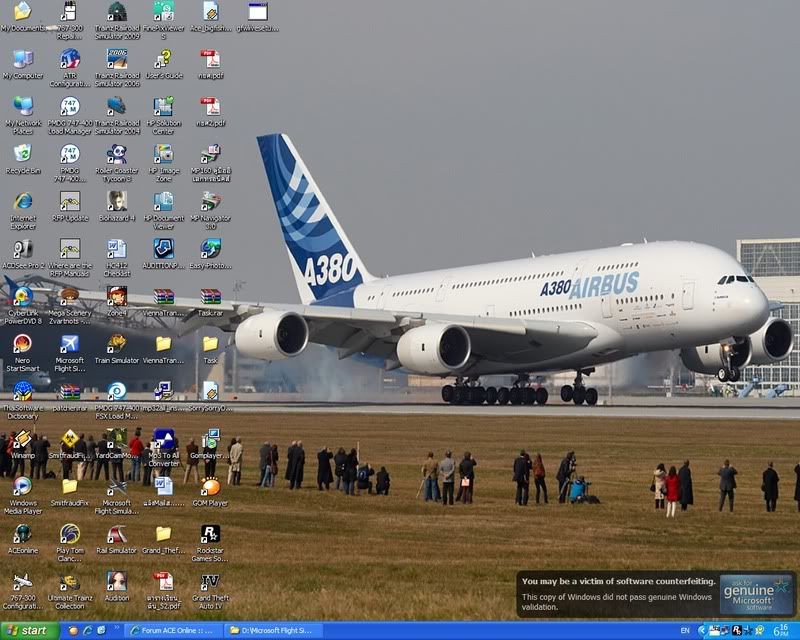Select the Play Tom Clancy shortcut

(x=70, y=543)
